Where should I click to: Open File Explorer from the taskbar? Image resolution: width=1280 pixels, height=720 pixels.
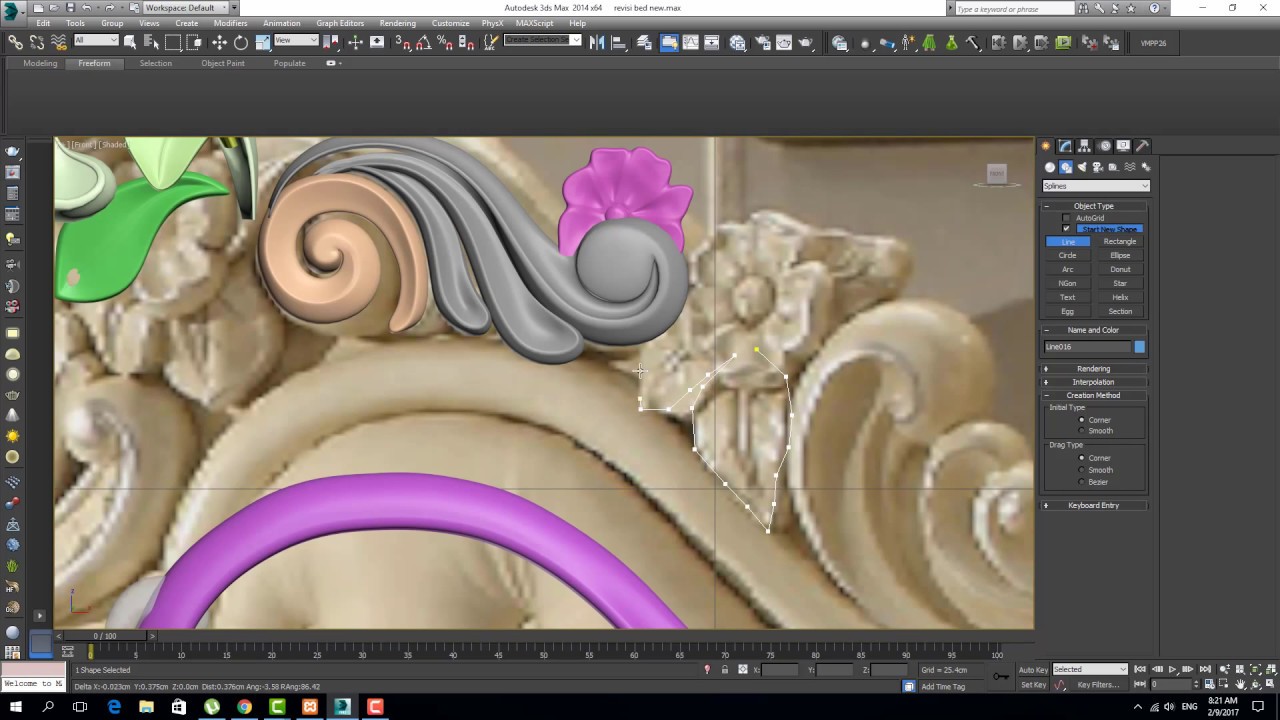(146, 707)
